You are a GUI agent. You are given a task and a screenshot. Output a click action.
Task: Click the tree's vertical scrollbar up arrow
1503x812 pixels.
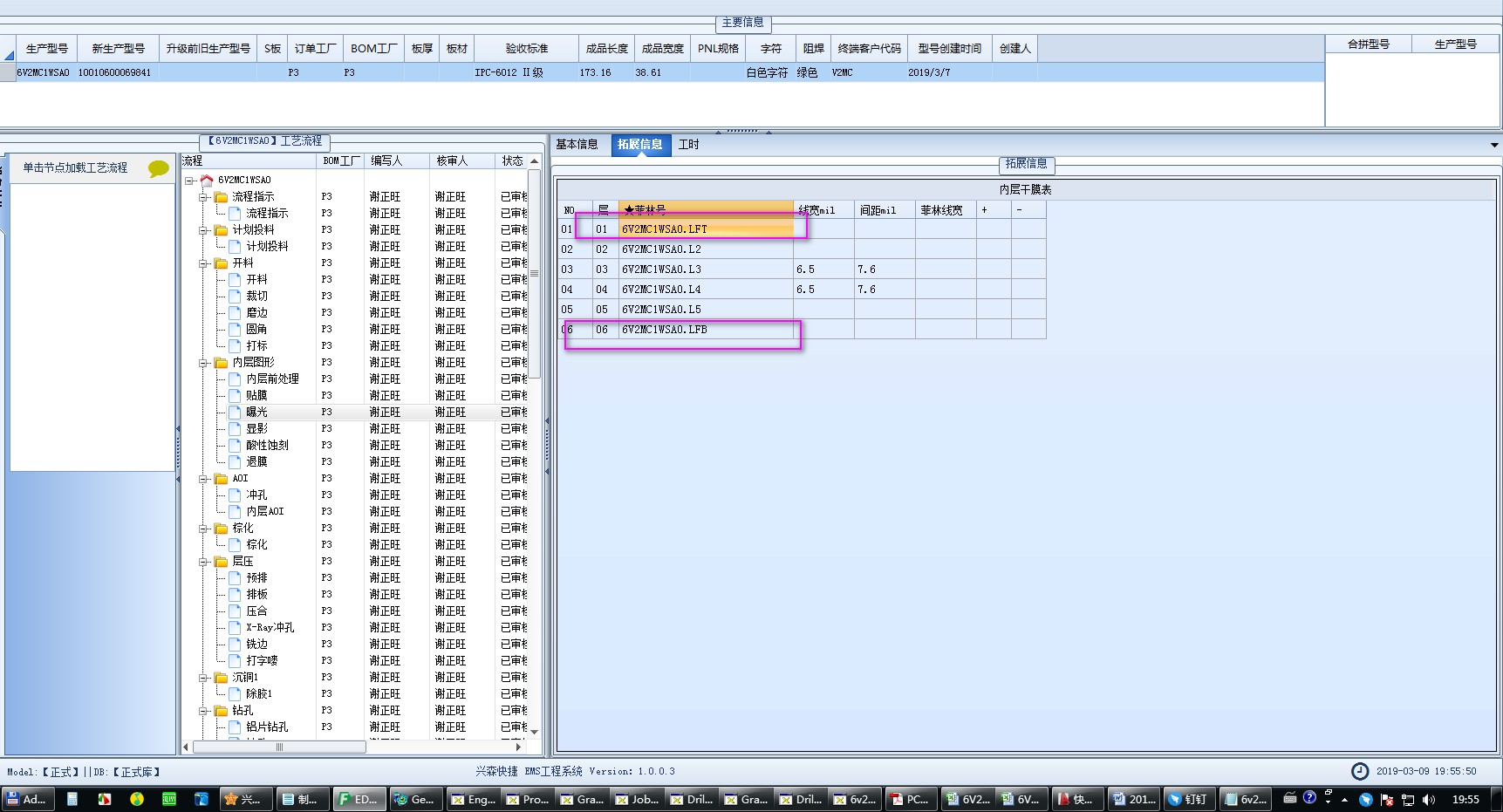tap(535, 161)
